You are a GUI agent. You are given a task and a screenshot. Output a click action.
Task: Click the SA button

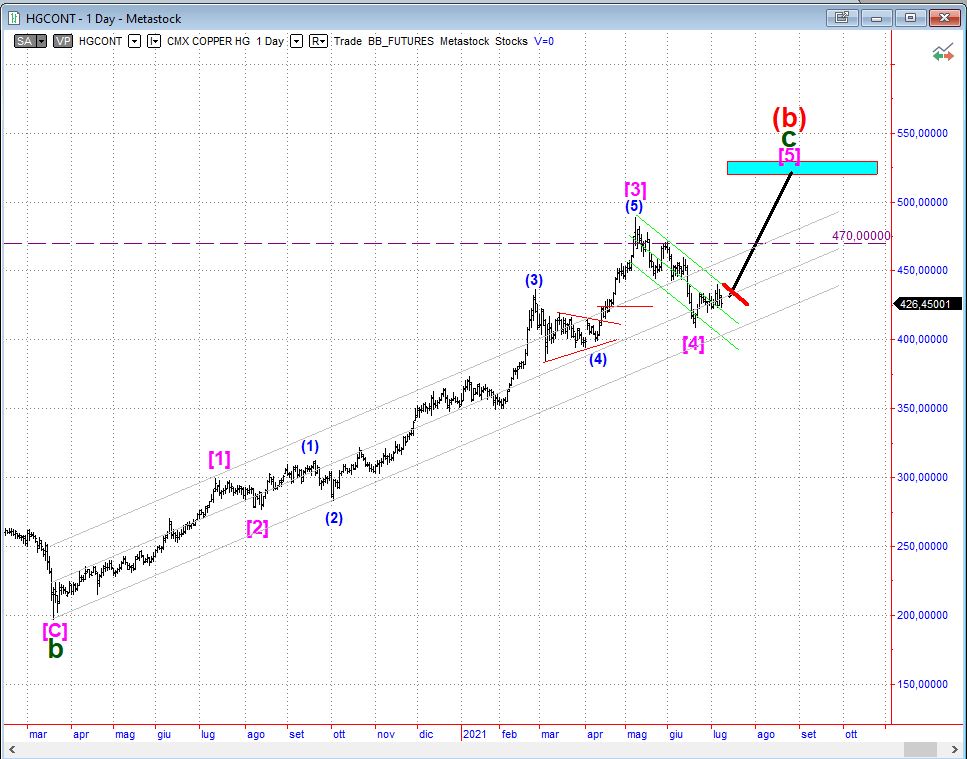click(x=25, y=41)
